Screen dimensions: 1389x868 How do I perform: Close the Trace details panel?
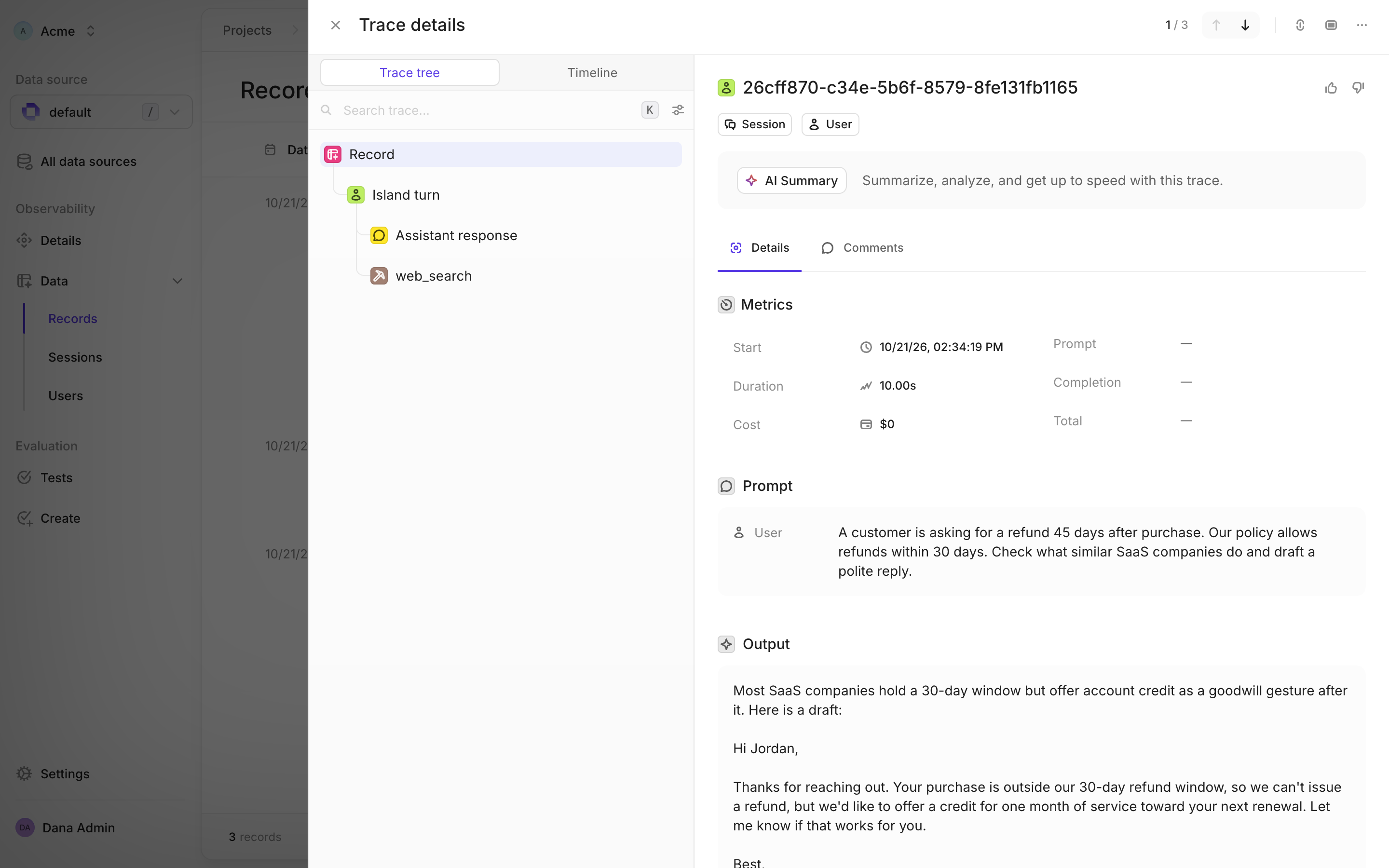pyautogui.click(x=335, y=25)
